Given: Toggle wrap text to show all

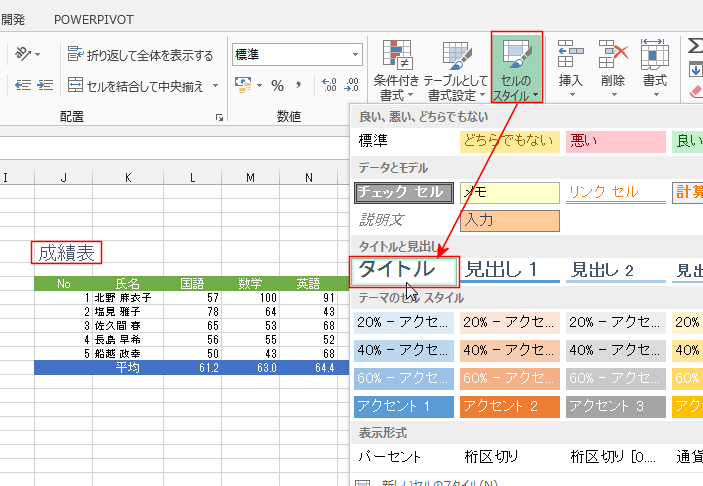Looking at the screenshot, I should (x=141, y=55).
